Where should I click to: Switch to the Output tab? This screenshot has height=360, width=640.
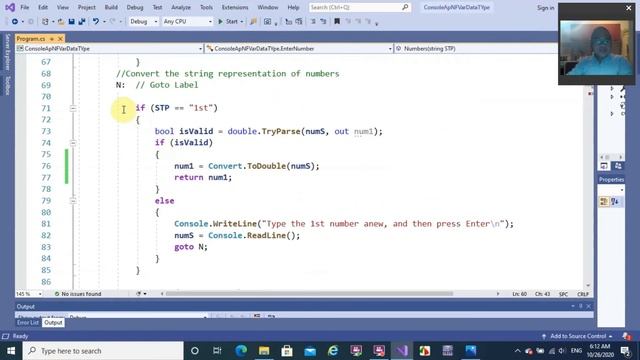tap(53, 323)
